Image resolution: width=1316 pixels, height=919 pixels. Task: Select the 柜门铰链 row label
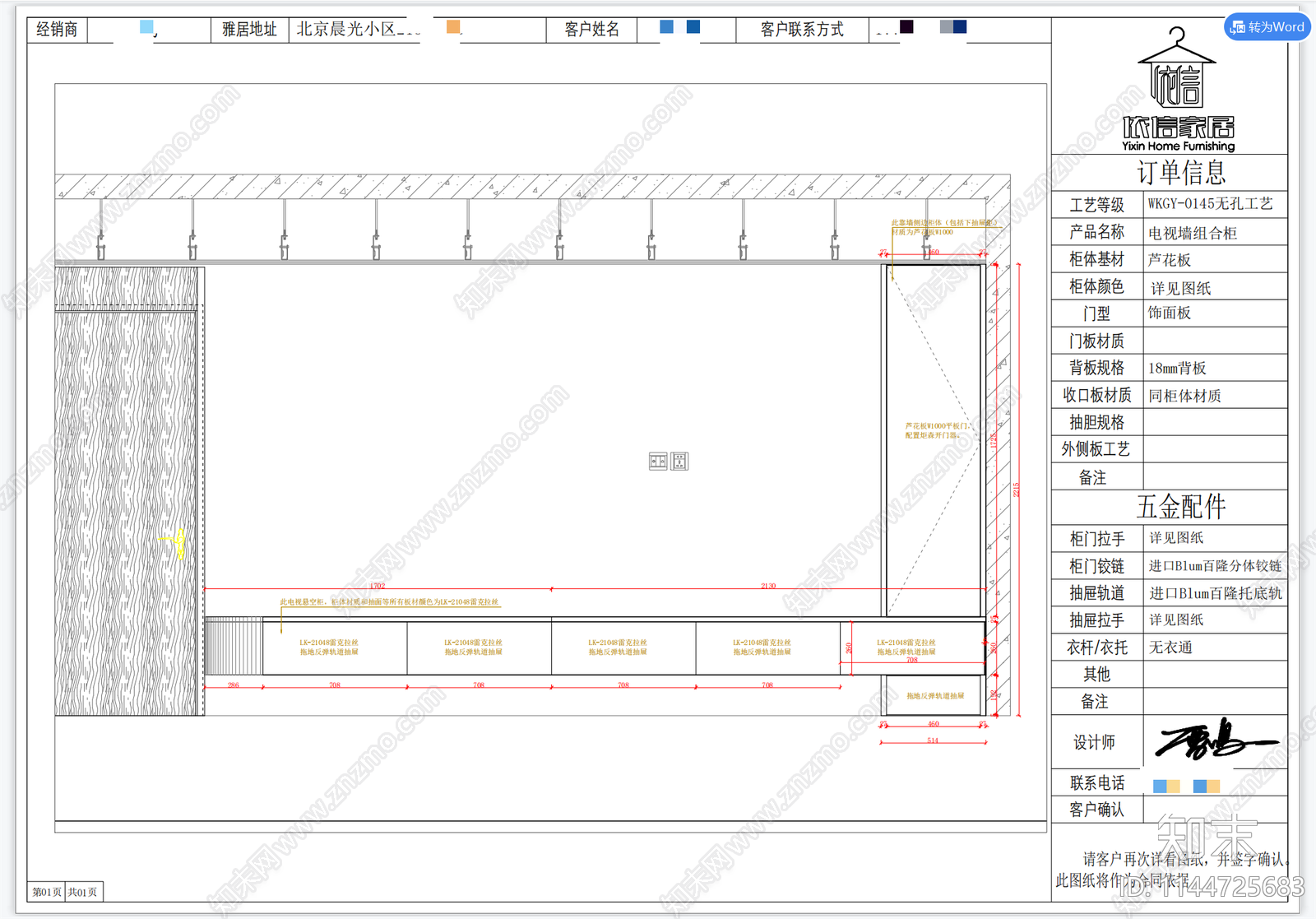click(1096, 566)
